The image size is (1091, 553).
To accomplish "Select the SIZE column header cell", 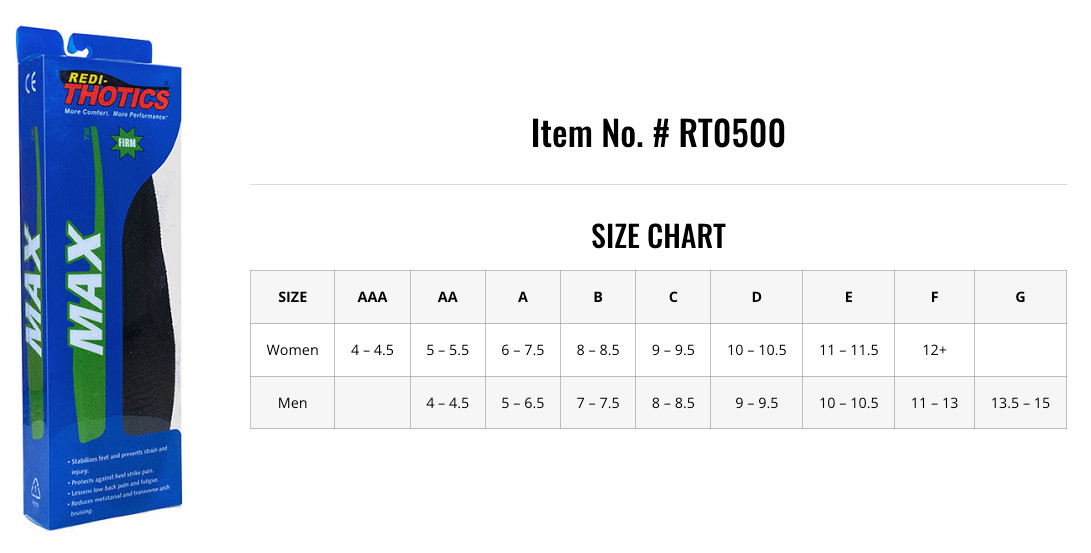I will 292,297.
